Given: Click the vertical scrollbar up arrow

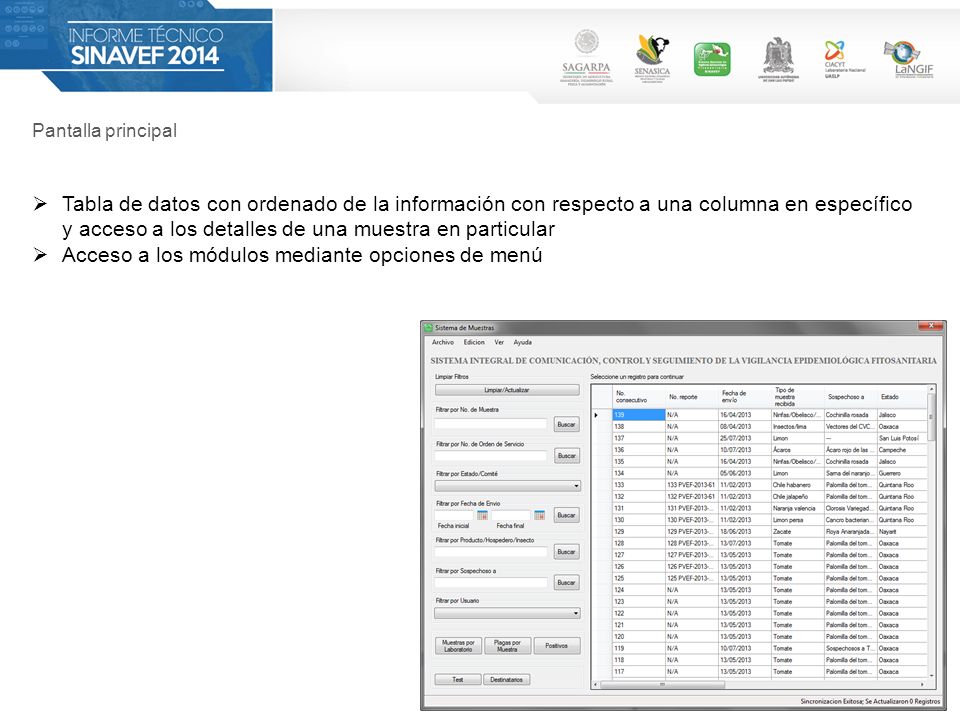Looking at the screenshot, I should [931, 389].
